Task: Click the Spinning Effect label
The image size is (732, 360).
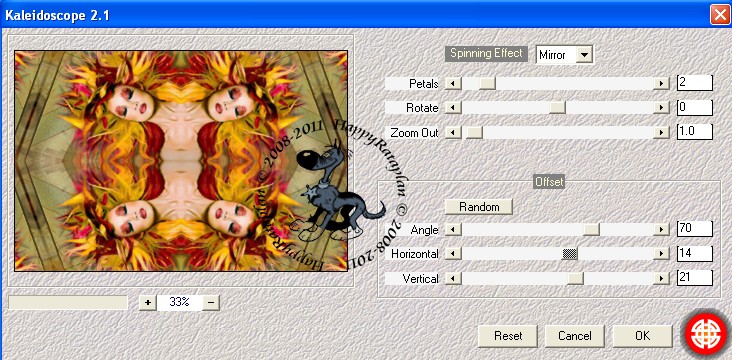Action: click(486, 53)
